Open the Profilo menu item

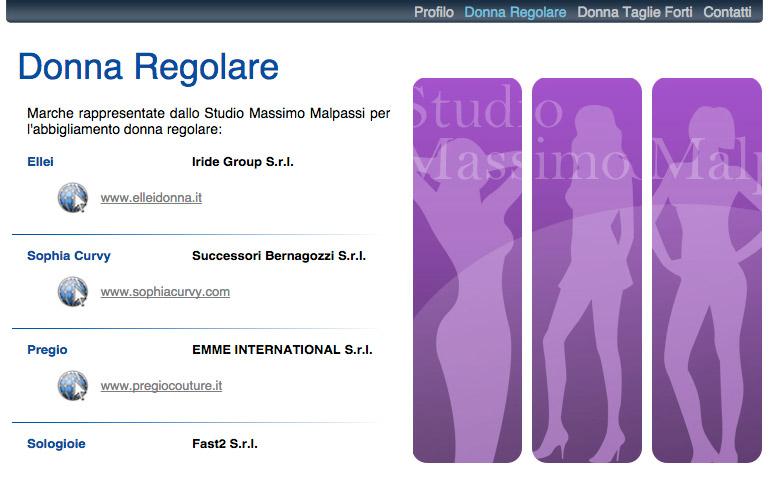pyautogui.click(x=434, y=12)
